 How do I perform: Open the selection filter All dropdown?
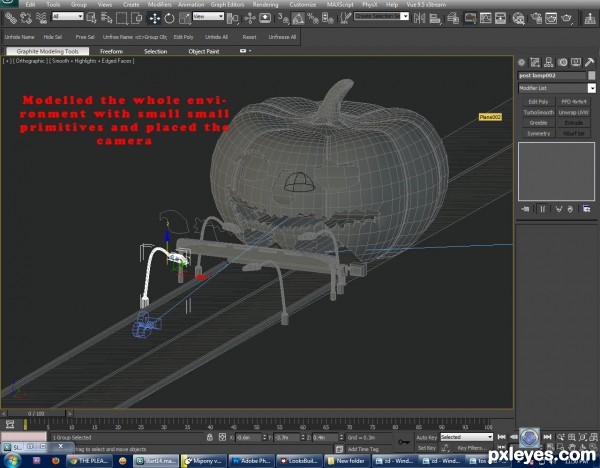click(x=67, y=16)
